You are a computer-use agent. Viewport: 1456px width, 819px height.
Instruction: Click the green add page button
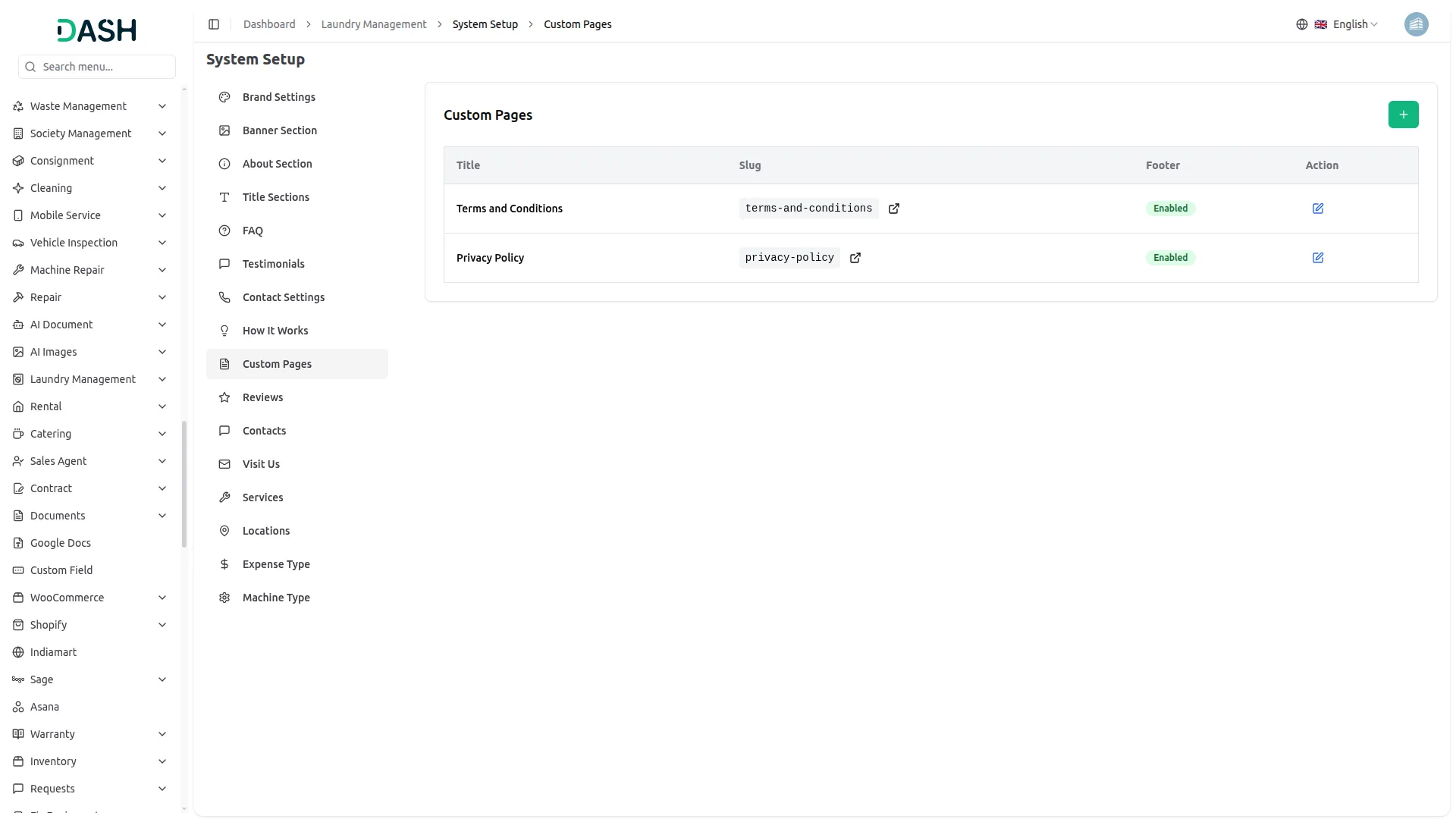tap(1403, 114)
